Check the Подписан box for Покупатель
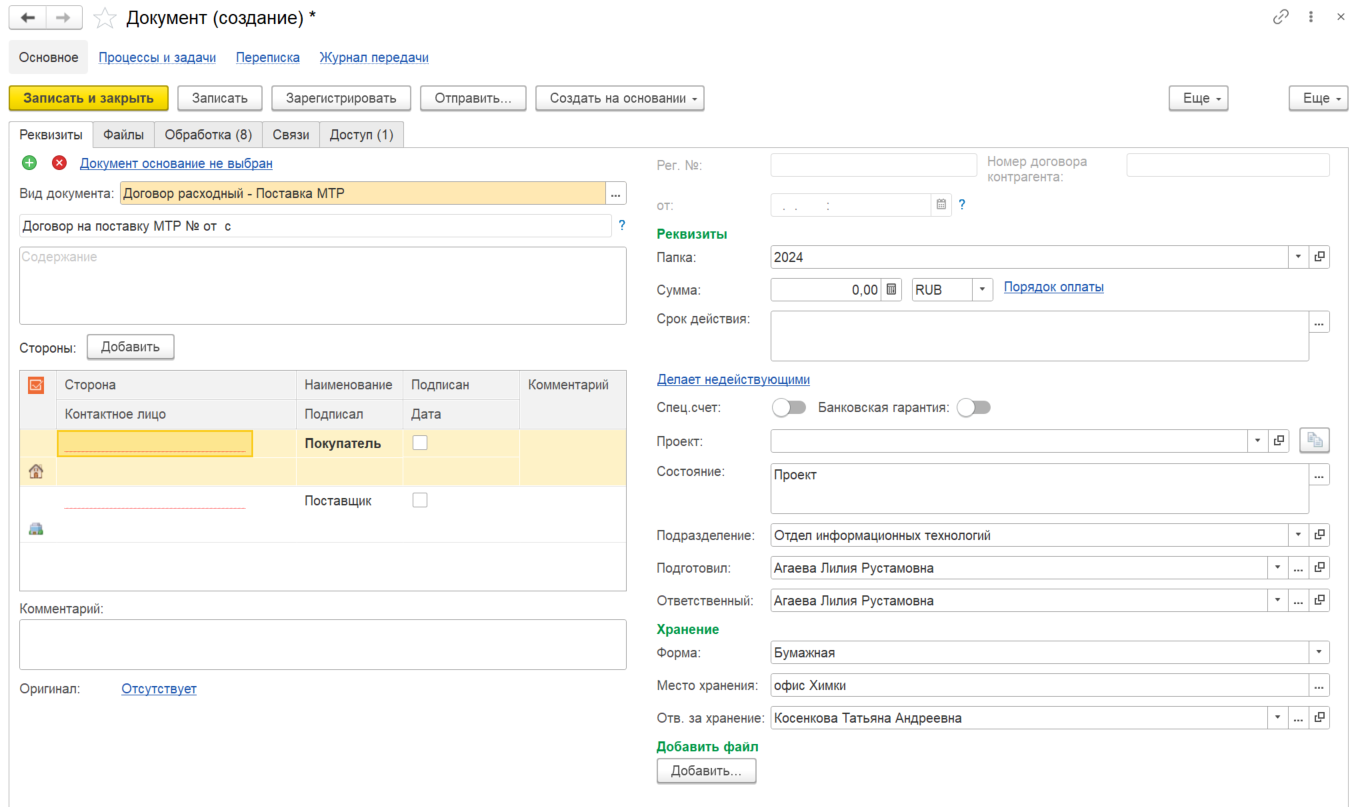The image size is (1356, 807). click(x=420, y=443)
